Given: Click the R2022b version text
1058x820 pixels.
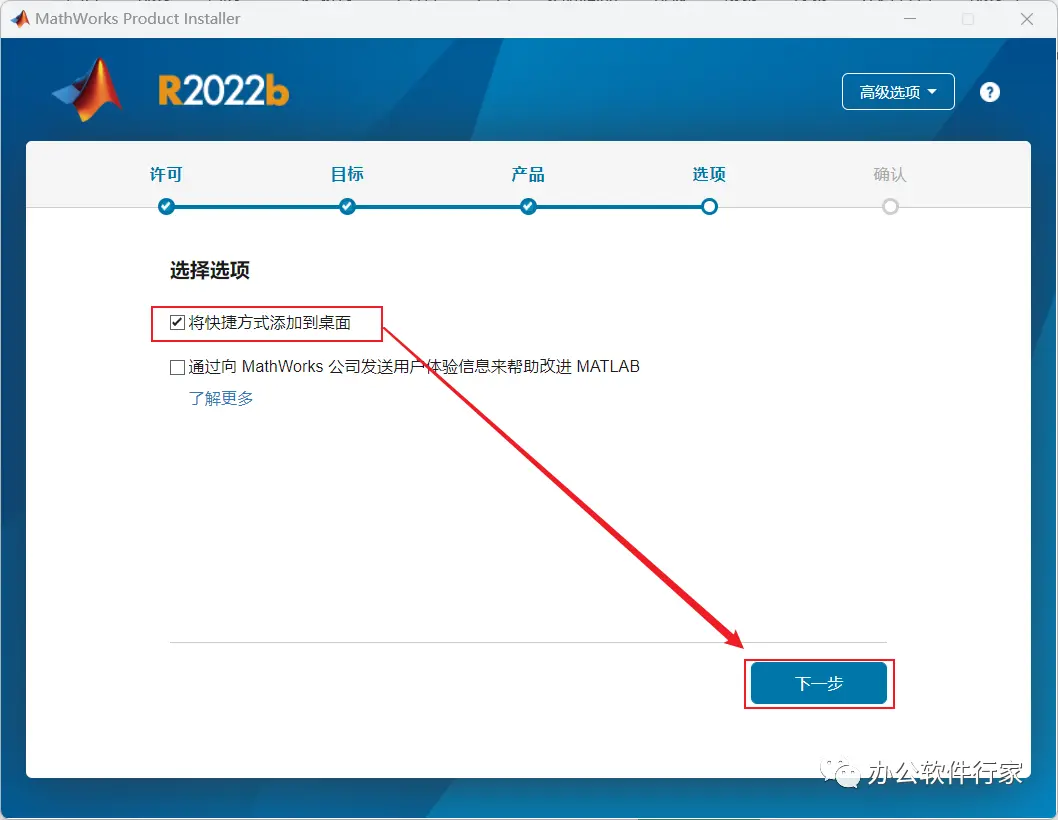Looking at the screenshot, I should click(223, 90).
